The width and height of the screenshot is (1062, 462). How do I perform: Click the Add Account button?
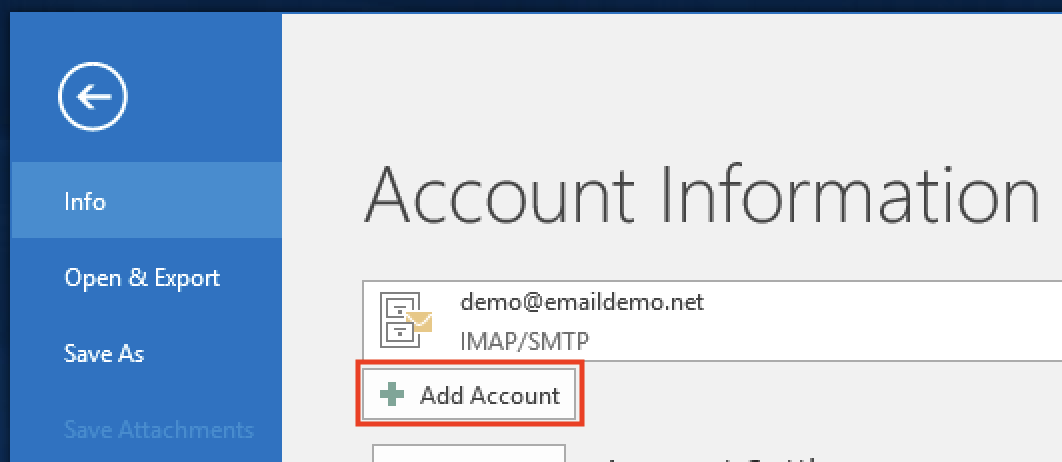[x=469, y=394]
